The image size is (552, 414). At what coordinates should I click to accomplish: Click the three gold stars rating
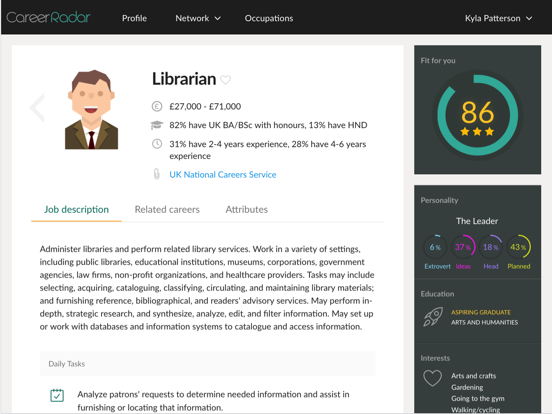(x=477, y=132)
